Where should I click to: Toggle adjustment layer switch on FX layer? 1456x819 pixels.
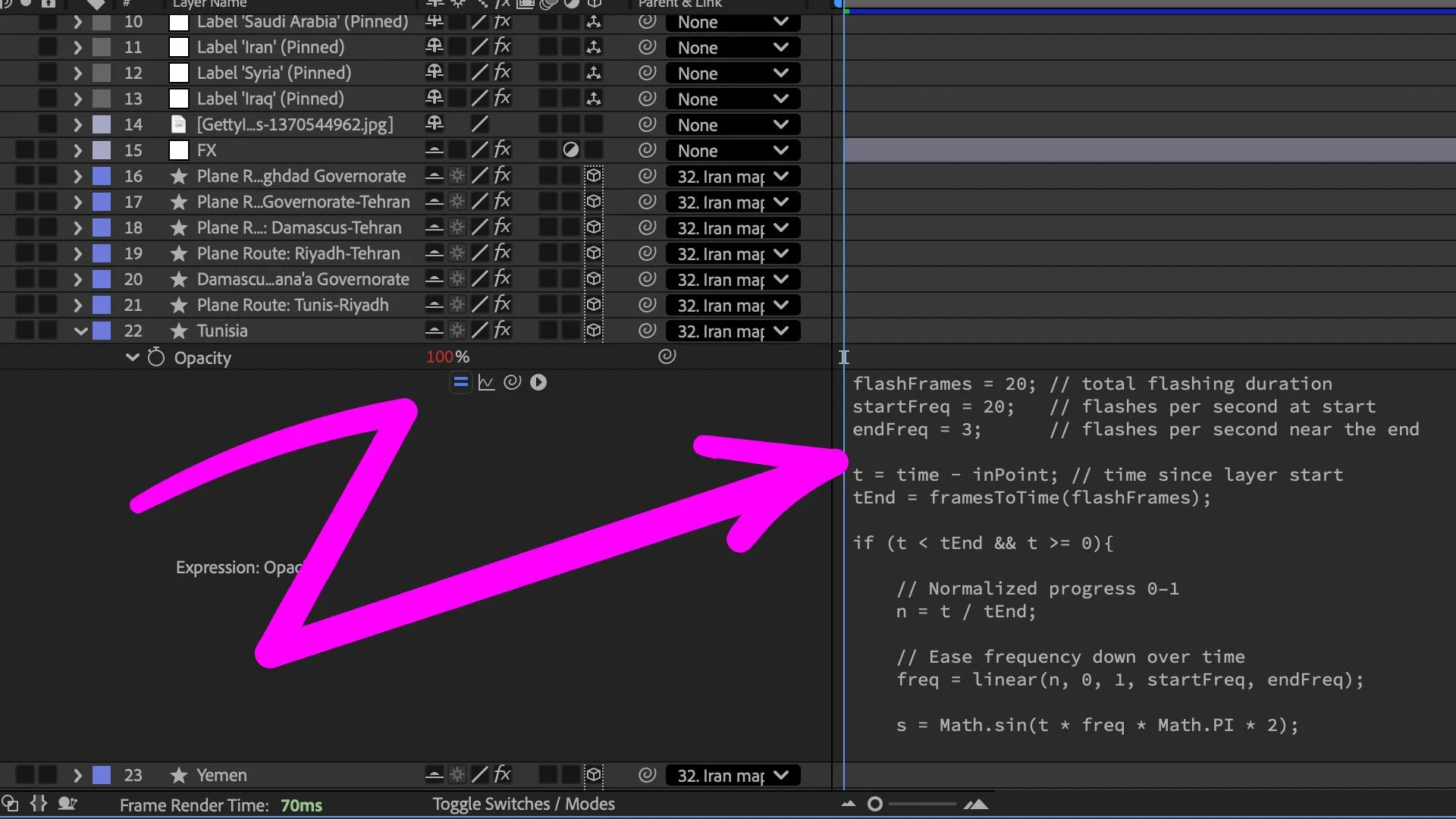pyautogui.click(x=571, y=150)
